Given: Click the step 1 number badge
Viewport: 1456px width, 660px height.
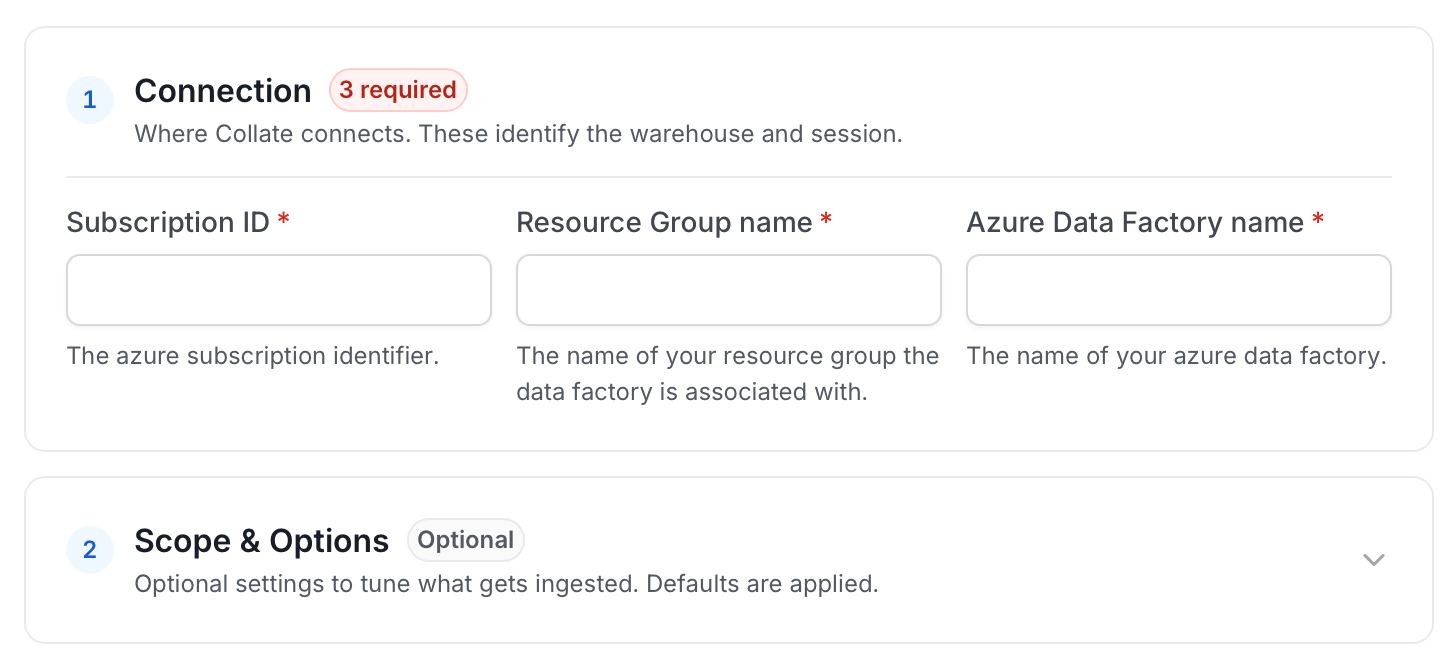Looking at the screenshot, I should coord(90,100).
